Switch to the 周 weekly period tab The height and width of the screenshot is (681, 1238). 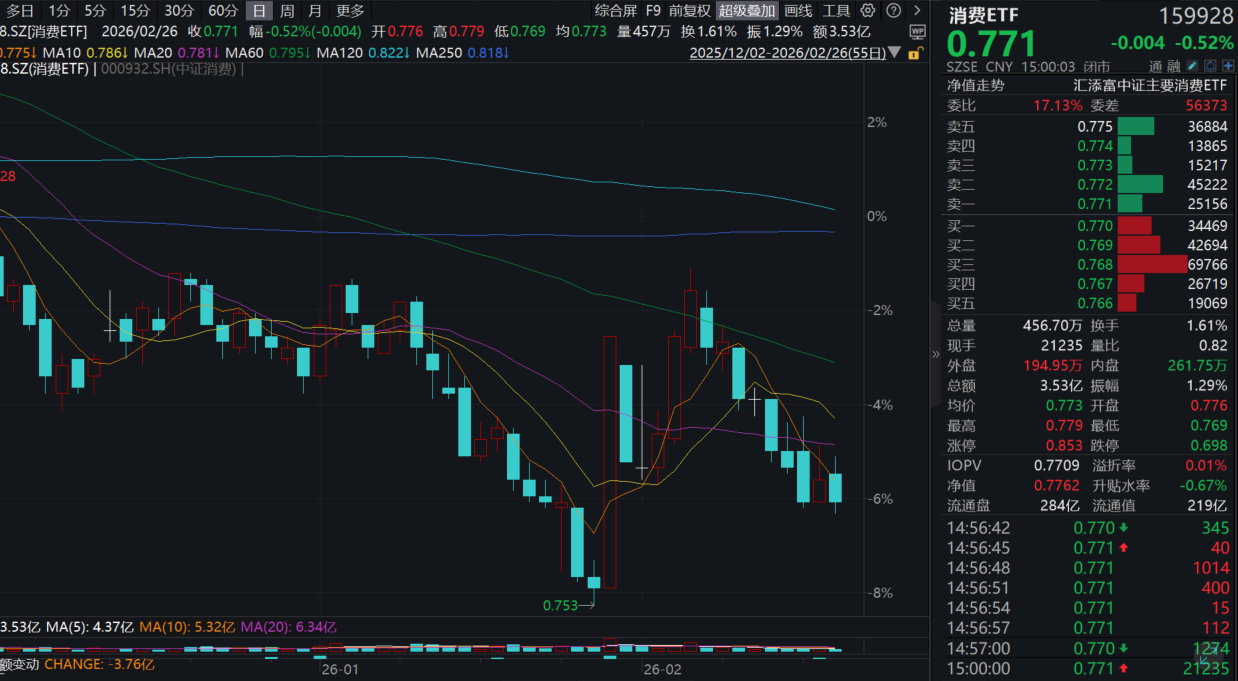tap(287, 11)
